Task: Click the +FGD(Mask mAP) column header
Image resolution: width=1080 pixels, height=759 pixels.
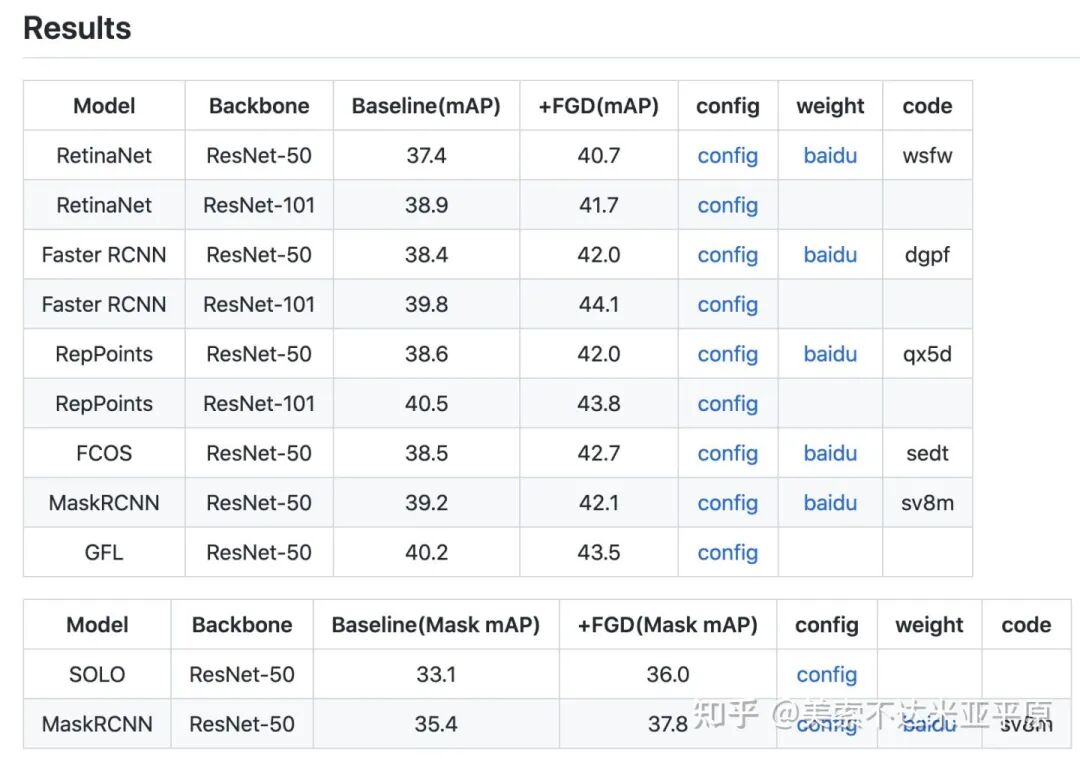Action: tap(667, 625)
